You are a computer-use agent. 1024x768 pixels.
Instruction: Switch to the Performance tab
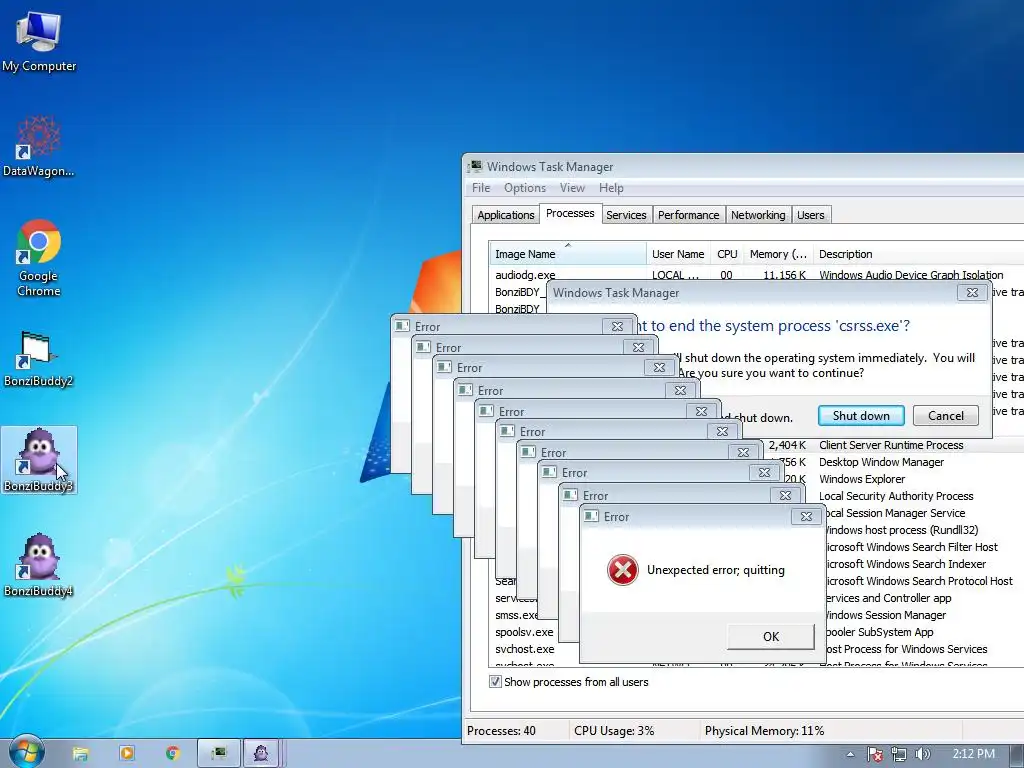(x=688, y=215)
